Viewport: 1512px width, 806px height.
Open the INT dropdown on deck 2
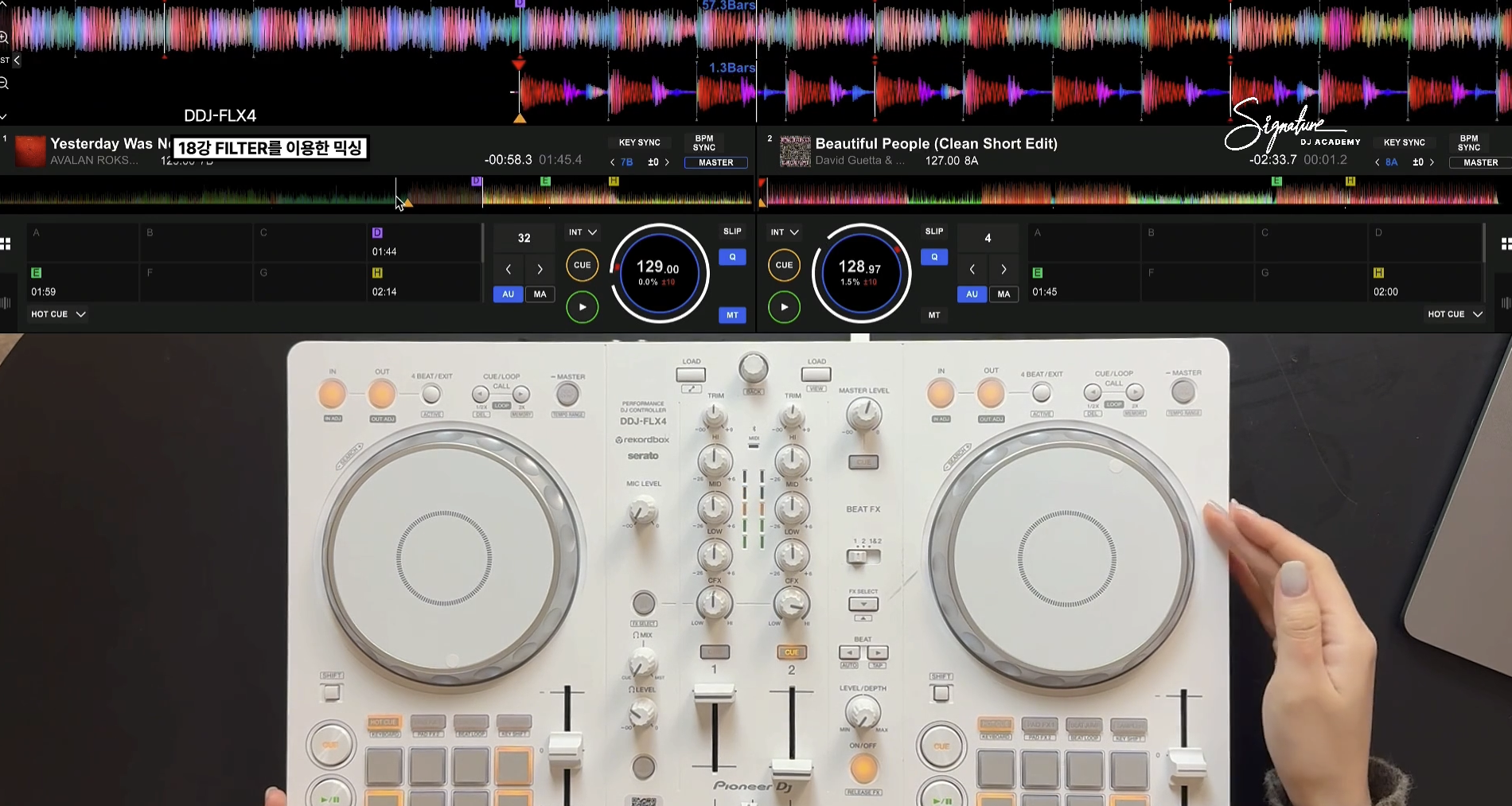pos(784,232)
